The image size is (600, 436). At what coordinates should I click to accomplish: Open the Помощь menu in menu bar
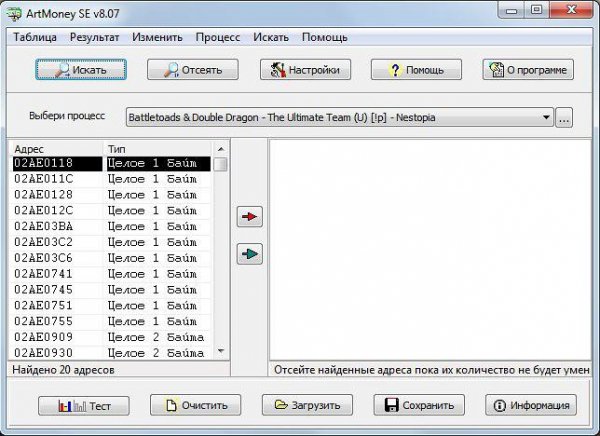[324, 37]
